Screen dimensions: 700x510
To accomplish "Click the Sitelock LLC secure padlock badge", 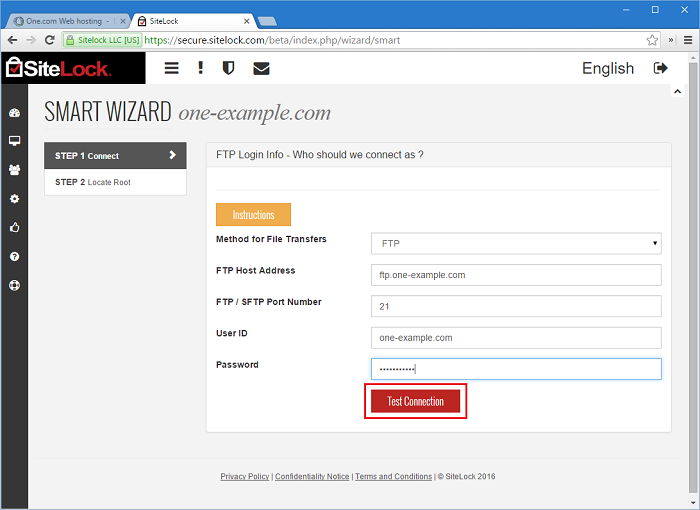I will [x=103, y=40].
